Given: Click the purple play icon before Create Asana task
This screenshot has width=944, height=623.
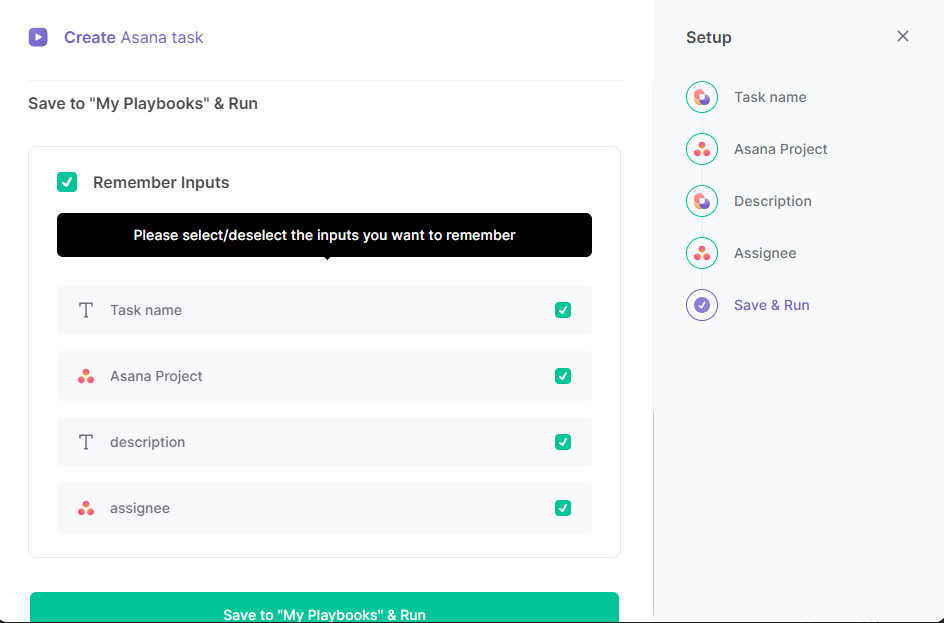Looking at the screenshot, I should click(x=38, y=37).
